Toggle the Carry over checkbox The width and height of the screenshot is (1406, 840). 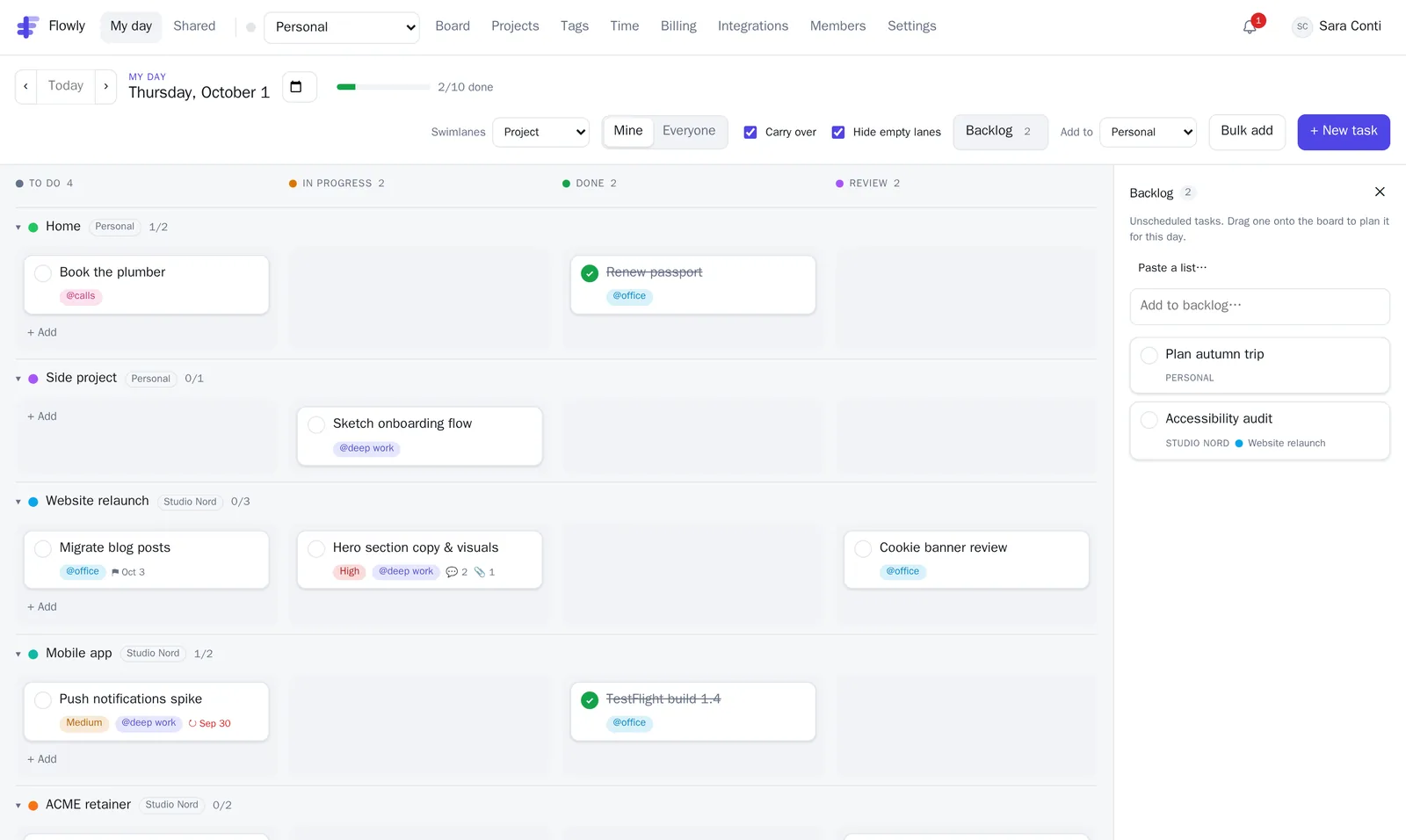click(750, 132)
